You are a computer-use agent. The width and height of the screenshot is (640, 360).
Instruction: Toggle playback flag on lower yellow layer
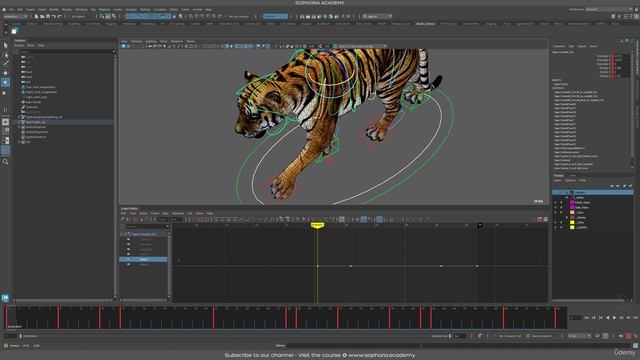pos(561,227)
